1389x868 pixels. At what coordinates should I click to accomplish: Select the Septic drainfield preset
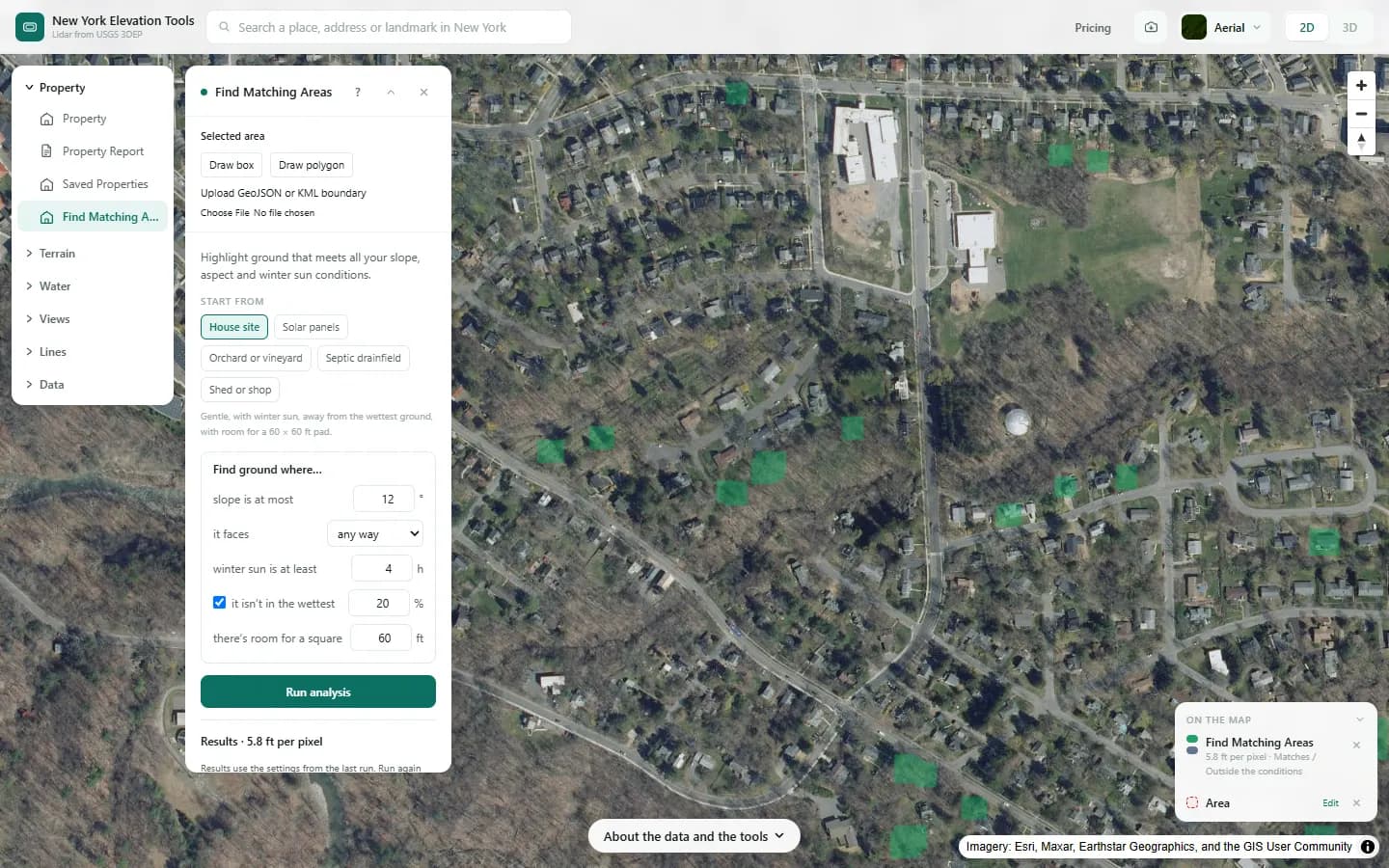point(363,358)
